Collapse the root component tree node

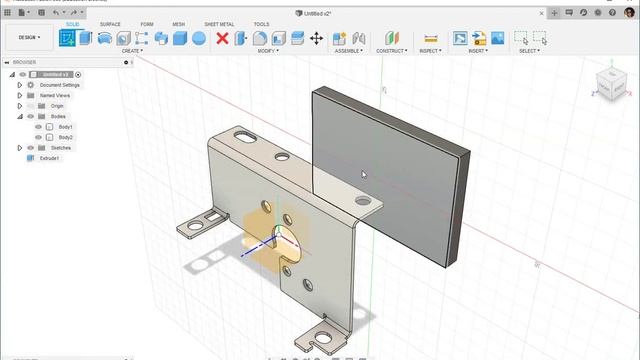[12, 75]
